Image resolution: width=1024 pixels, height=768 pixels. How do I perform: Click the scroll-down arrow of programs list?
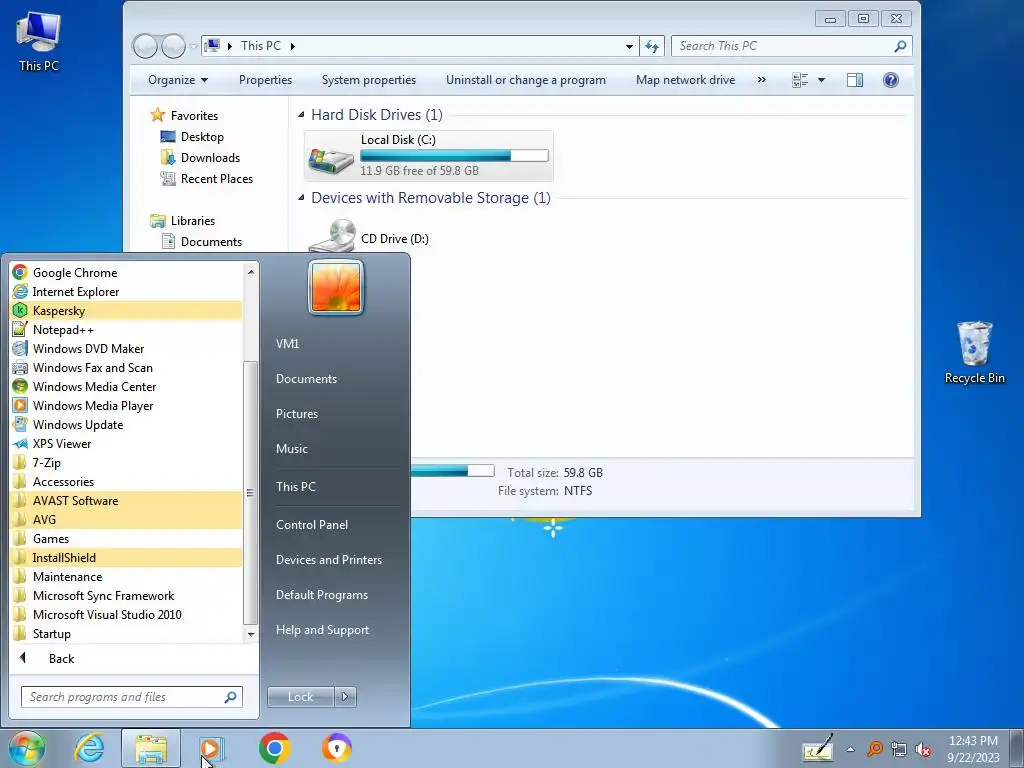(251, 634)
